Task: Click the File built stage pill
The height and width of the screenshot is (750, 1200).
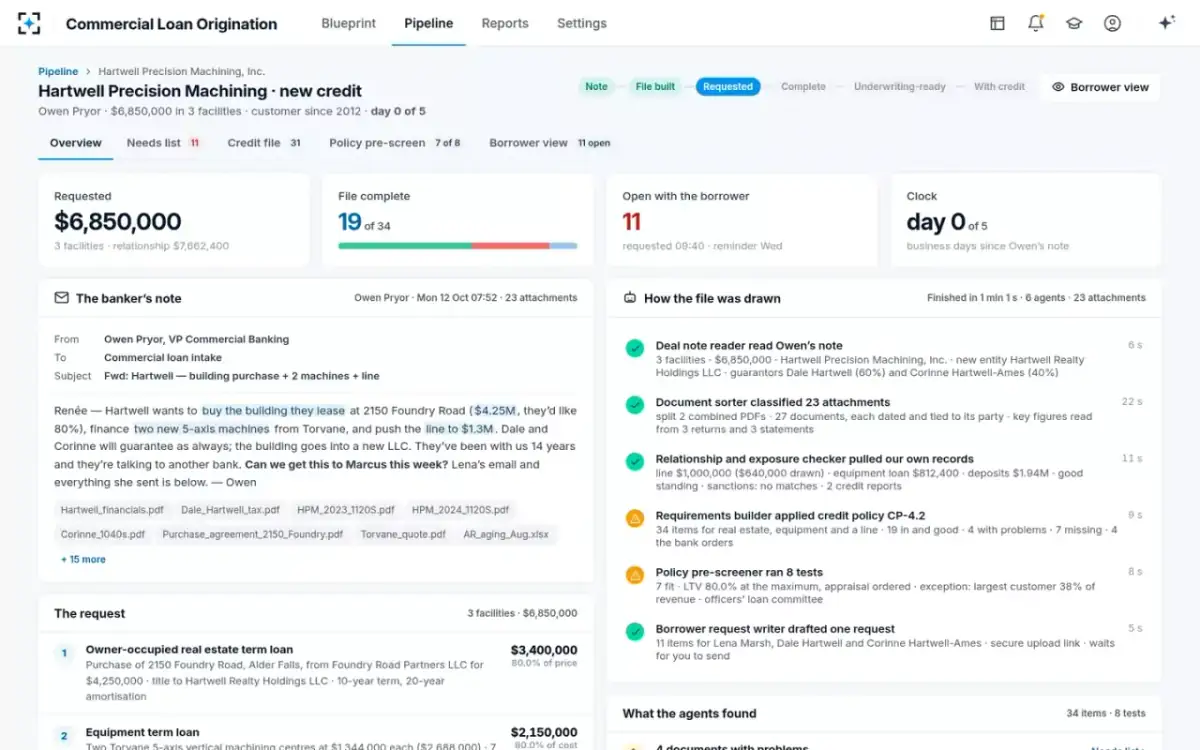Action: (655, 87)
